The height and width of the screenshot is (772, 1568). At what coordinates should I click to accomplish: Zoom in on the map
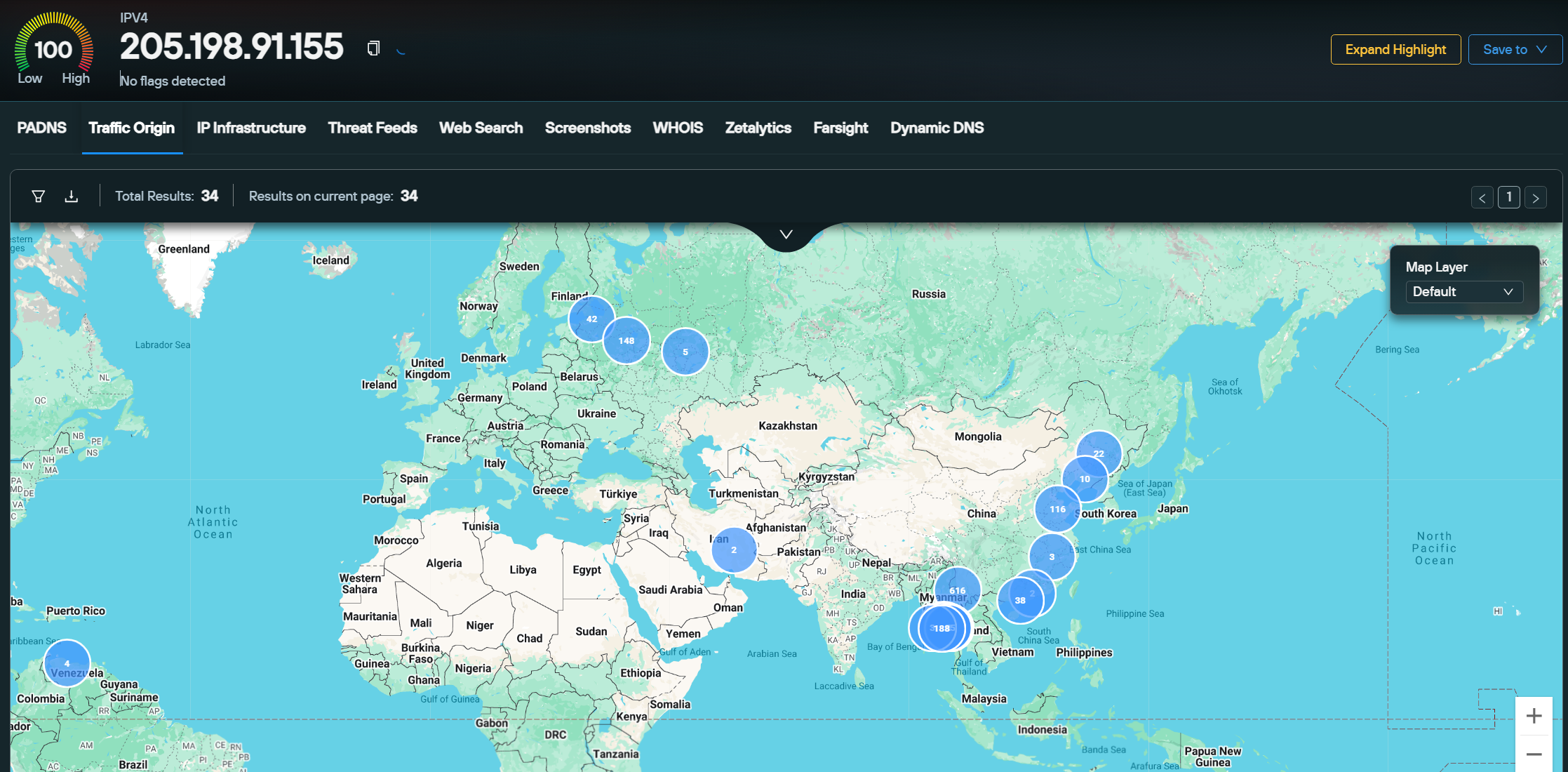[x=1534, y=716]
